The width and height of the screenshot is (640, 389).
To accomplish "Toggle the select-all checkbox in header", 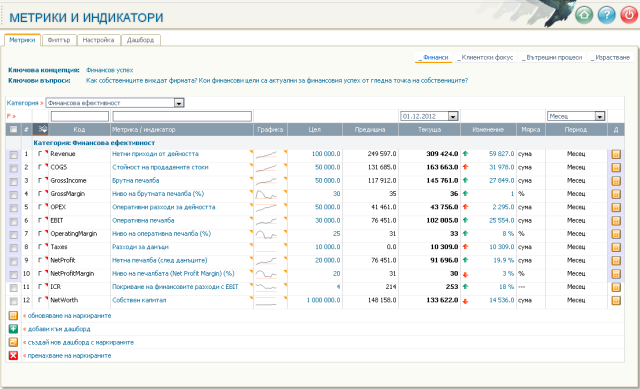I will click(x=13, y=129).
